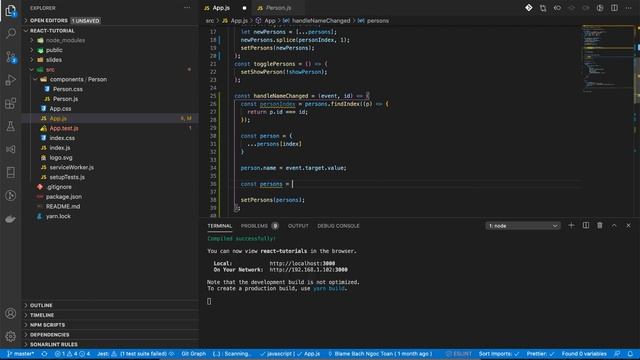Click the split editor icon
This screenshot has width=640, height=360.
coord(614,8)
